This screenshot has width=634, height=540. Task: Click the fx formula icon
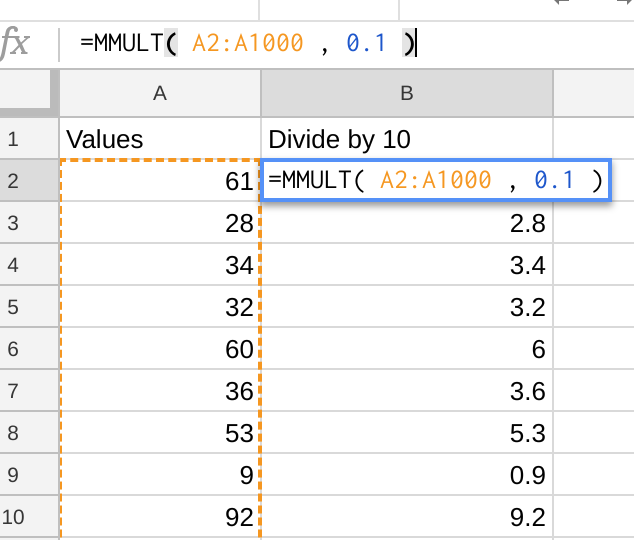pyautogui.click(x=15, y=43)
